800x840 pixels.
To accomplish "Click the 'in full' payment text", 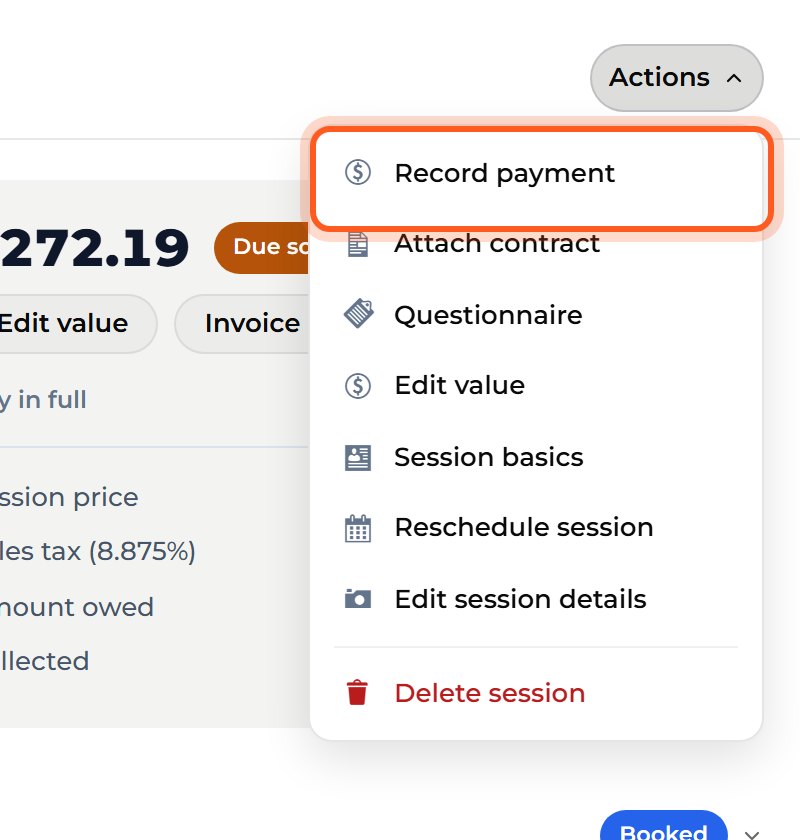I will click(x=52, y=400).
